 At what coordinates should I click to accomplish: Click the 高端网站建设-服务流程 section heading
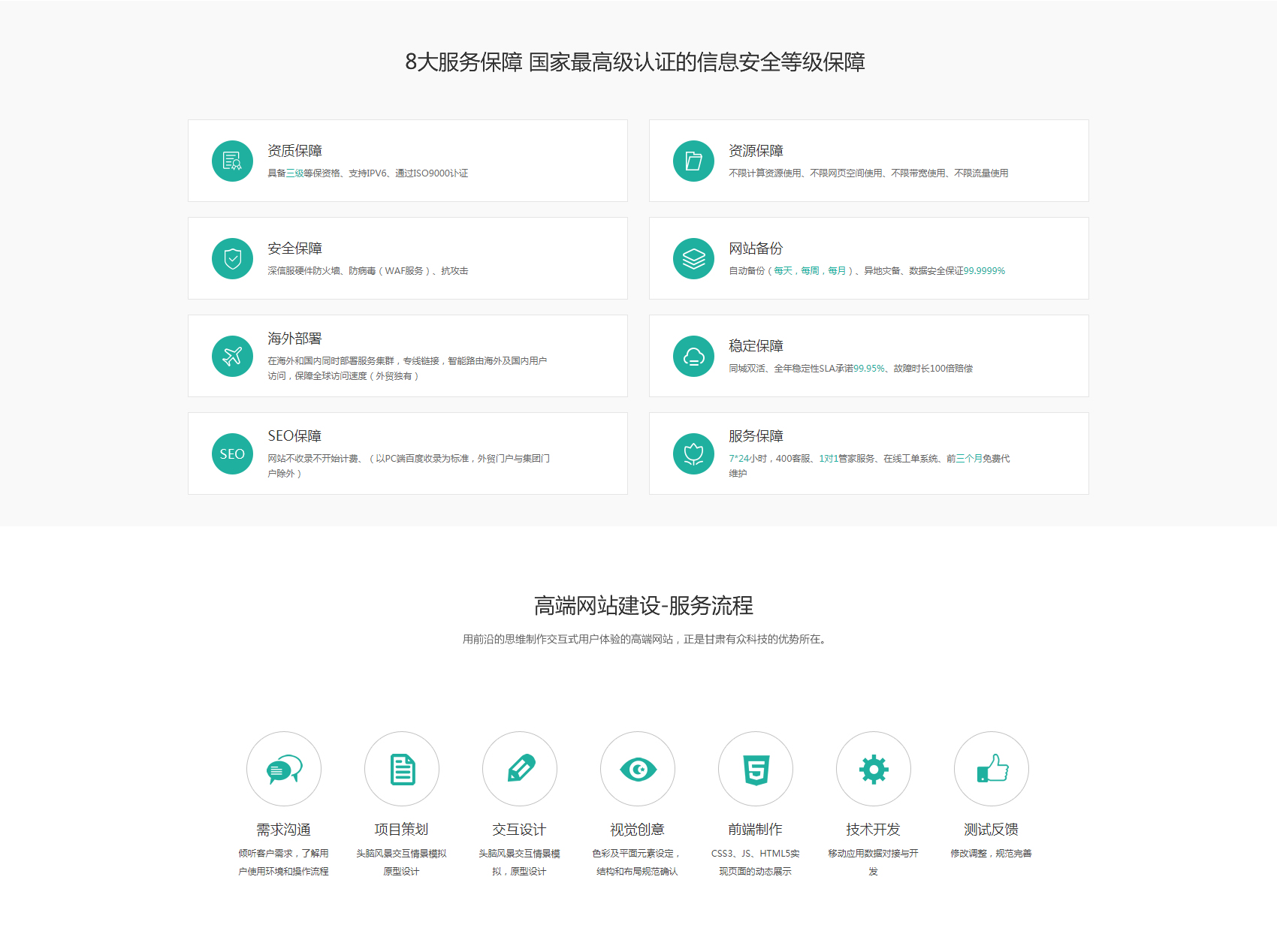[643, 605]
